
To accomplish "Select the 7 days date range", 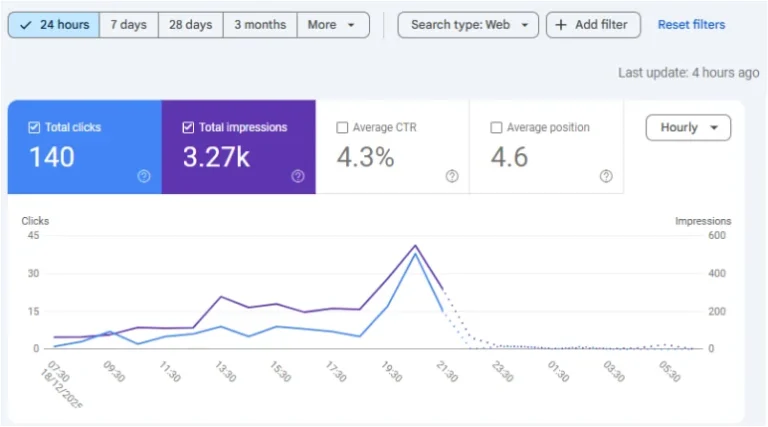I will (x=128, y=25).
